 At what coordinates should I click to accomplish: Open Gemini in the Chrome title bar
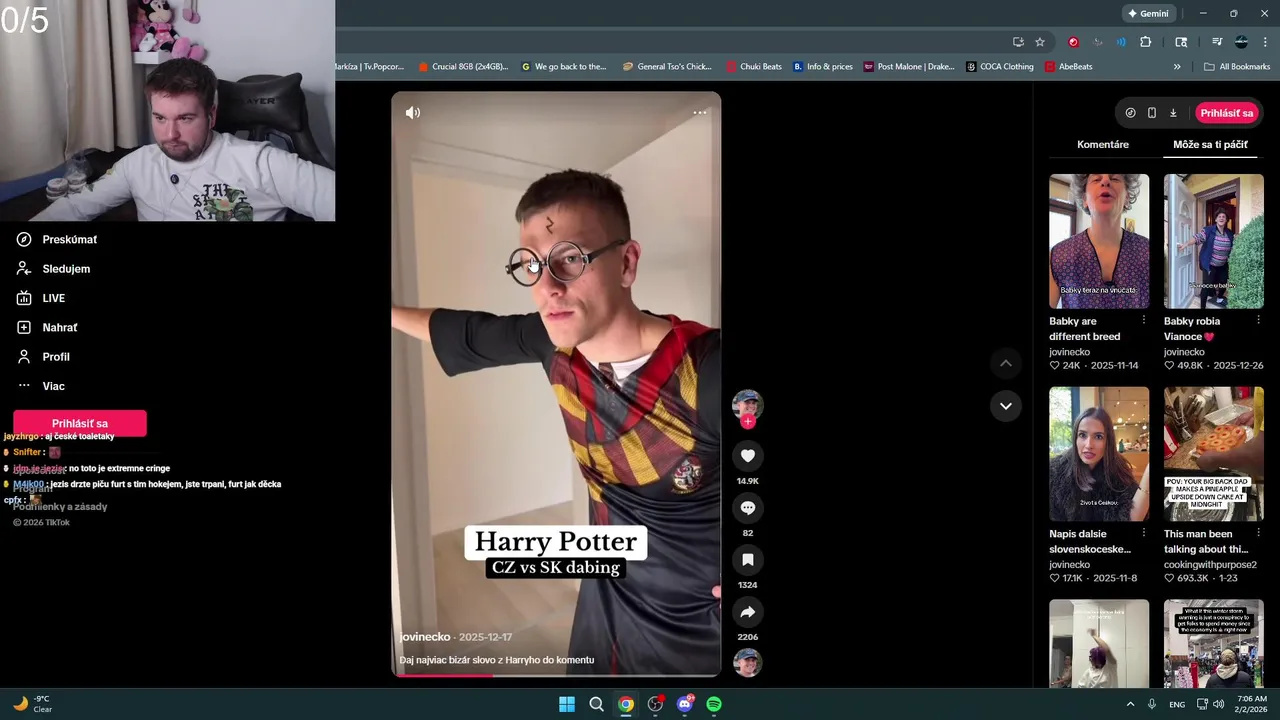pos(1148,14)
